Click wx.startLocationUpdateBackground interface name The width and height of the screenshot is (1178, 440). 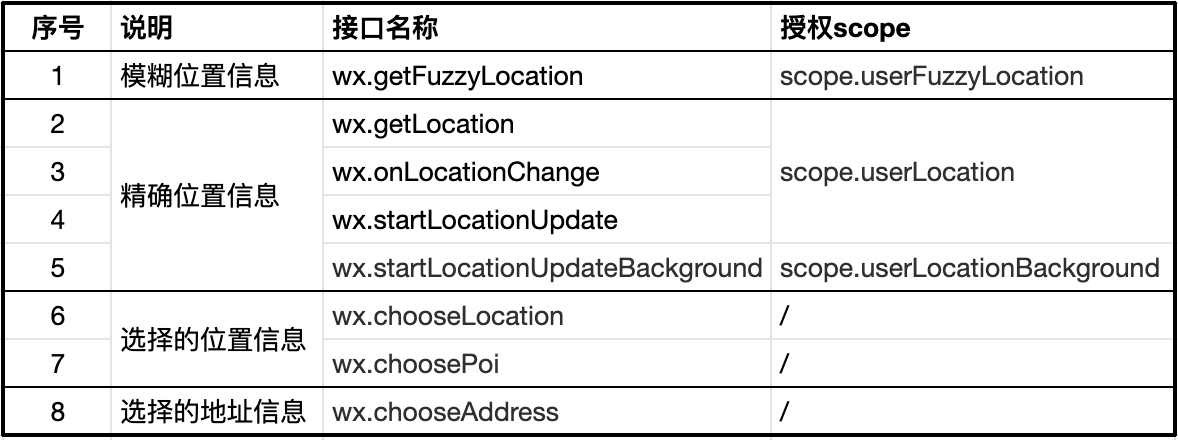point(548,268)
